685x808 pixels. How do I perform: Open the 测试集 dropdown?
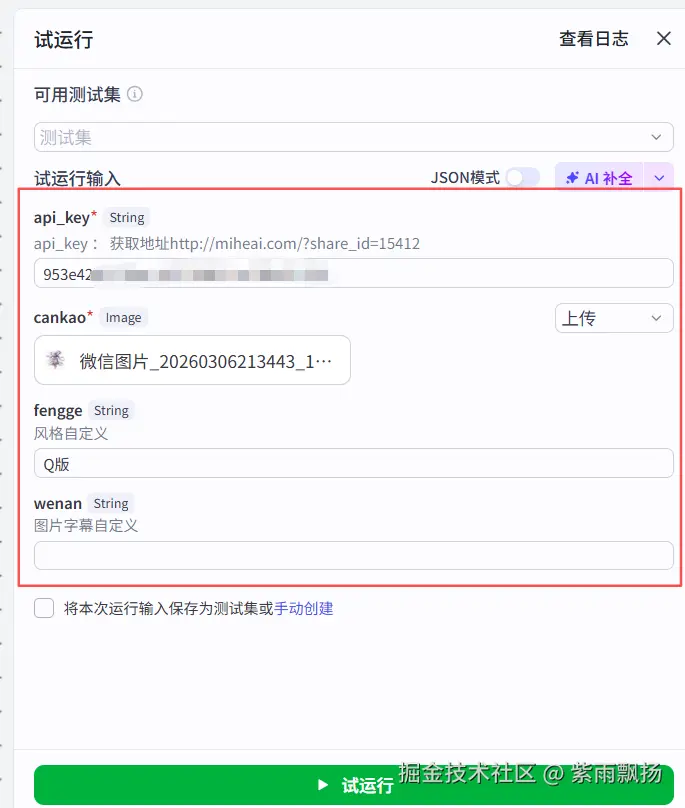[x=354, y=137]
